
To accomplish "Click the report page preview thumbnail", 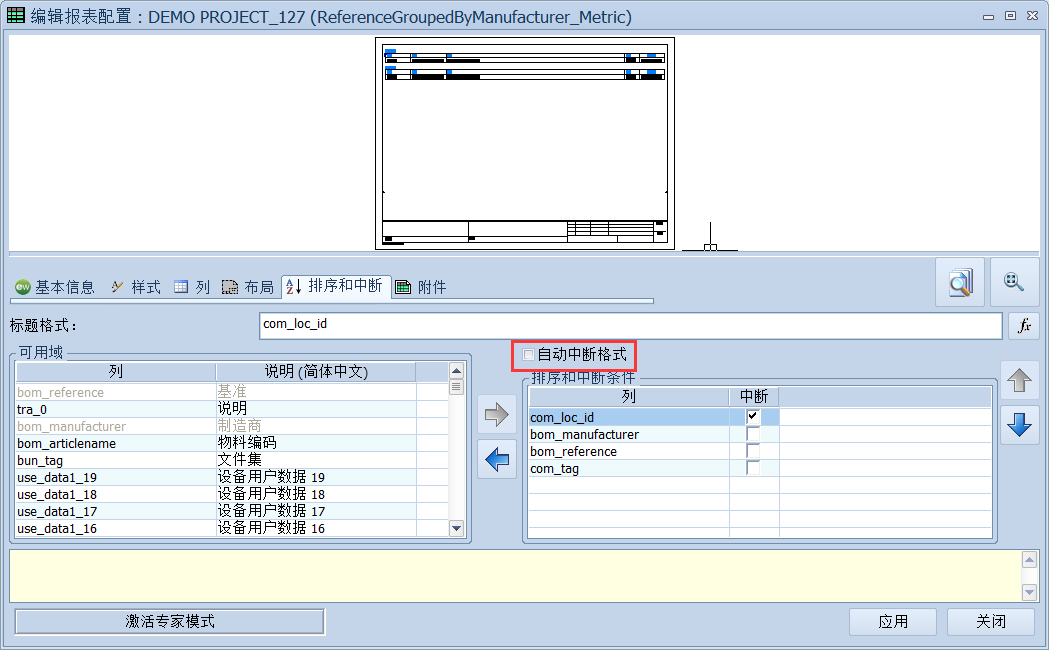I will tap(525, 143).
